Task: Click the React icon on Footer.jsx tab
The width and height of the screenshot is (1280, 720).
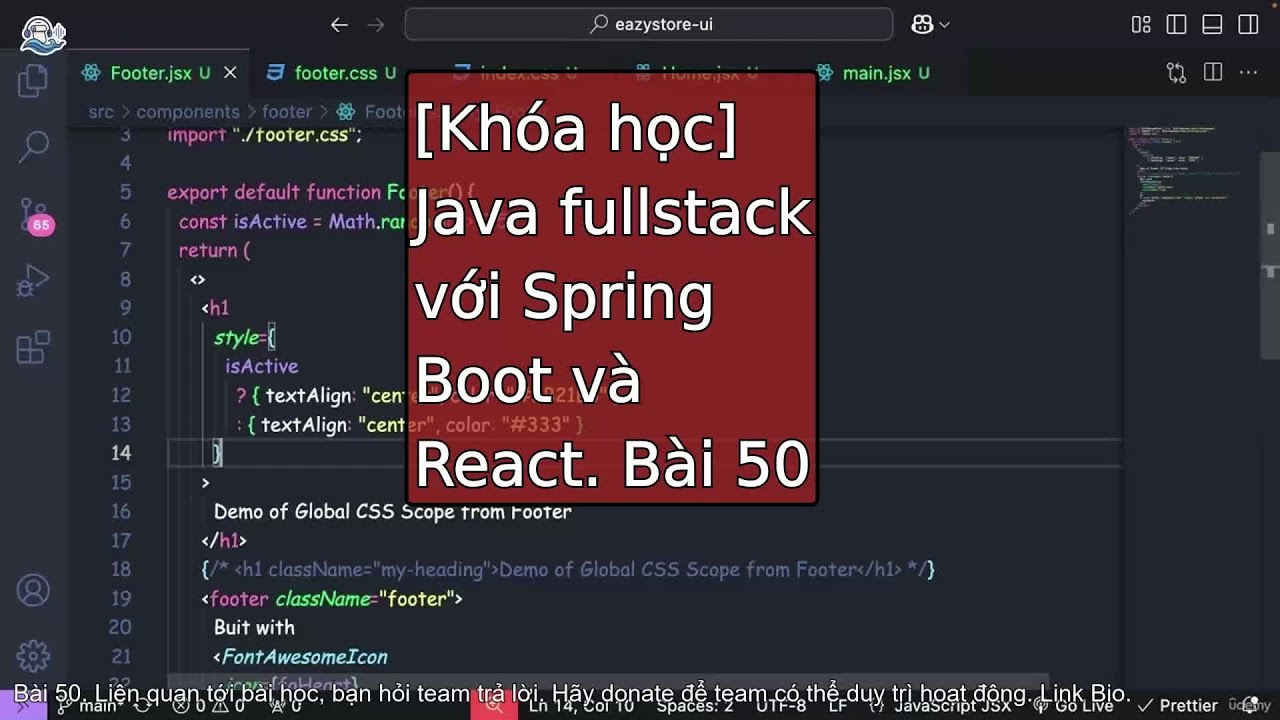Action: pyautogui.click(x=91, y=73)
